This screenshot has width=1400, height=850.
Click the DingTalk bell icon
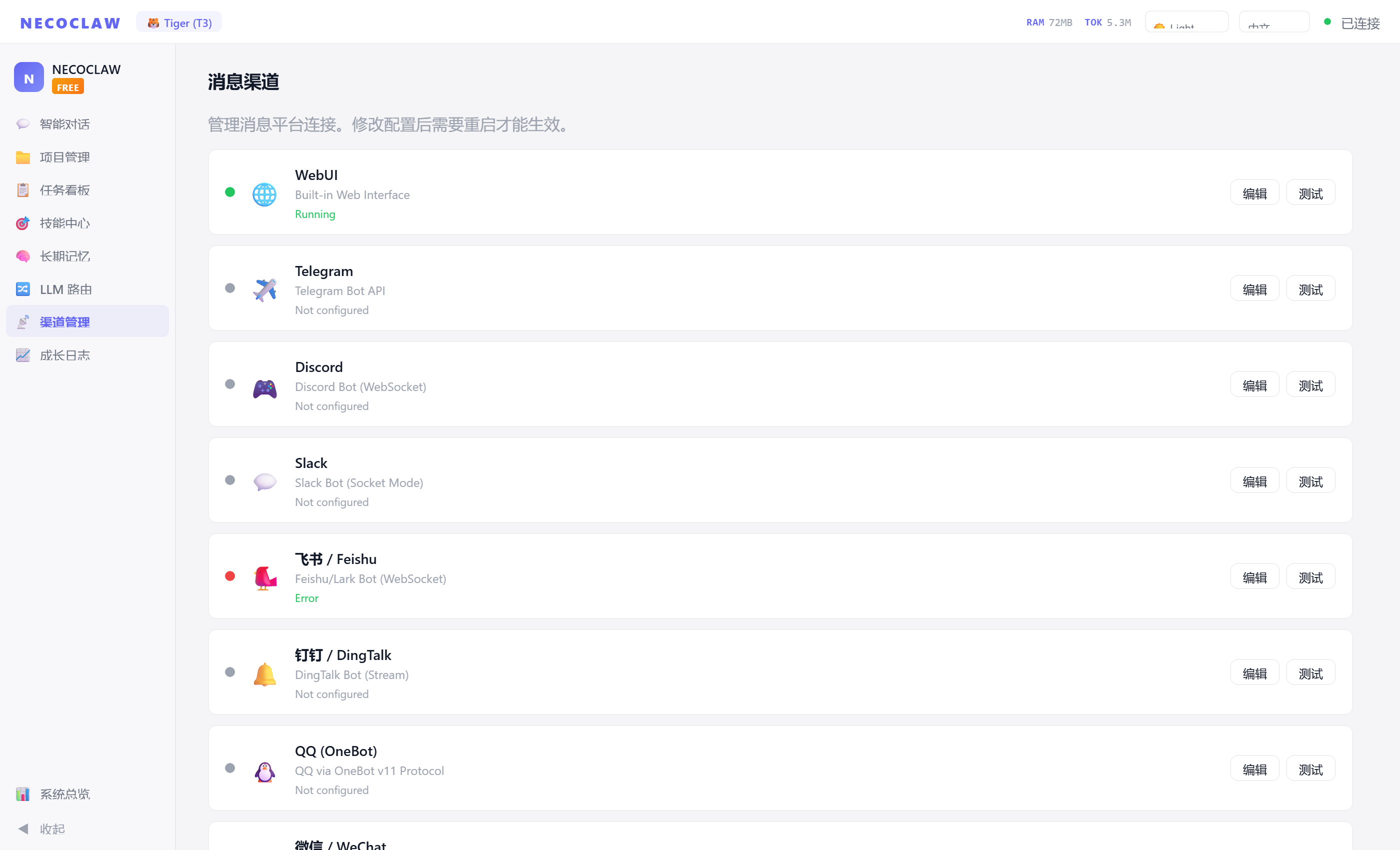click(x=264, y=674)
